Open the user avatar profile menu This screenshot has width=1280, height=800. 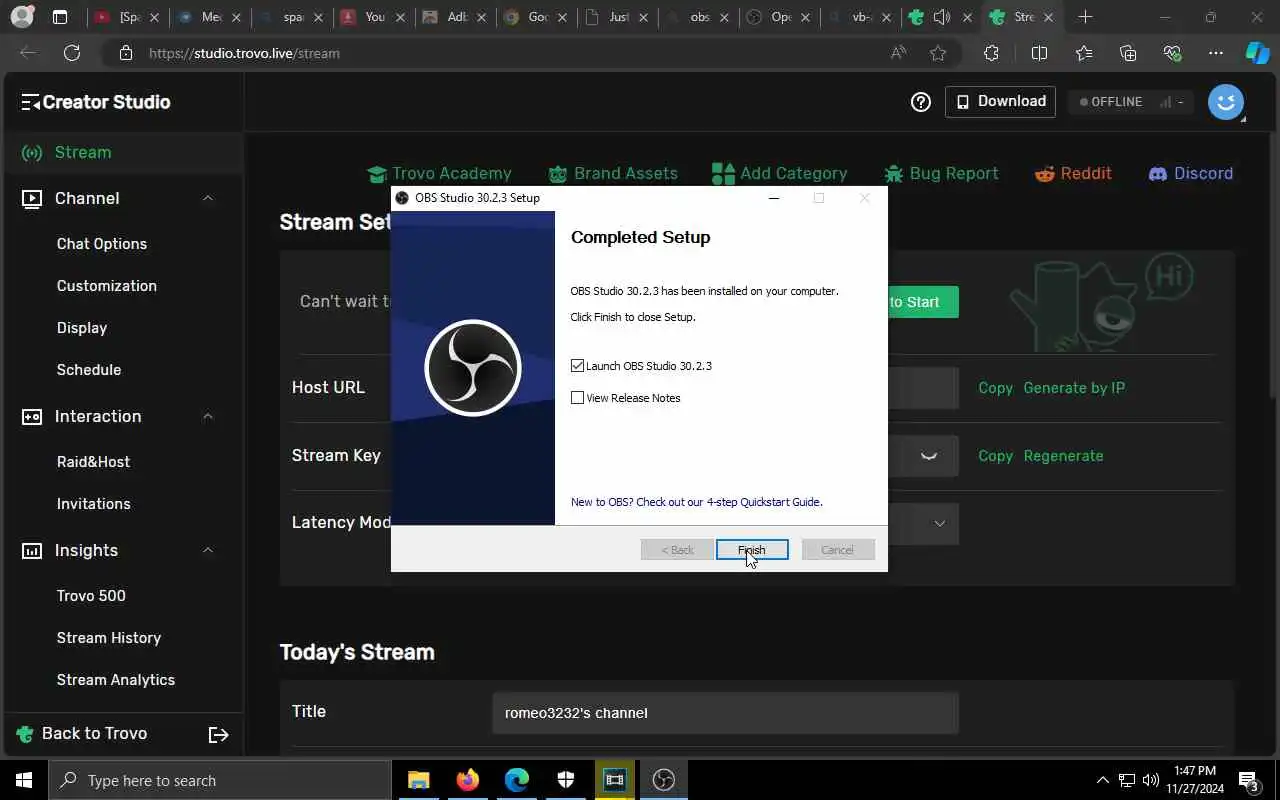1226,102
